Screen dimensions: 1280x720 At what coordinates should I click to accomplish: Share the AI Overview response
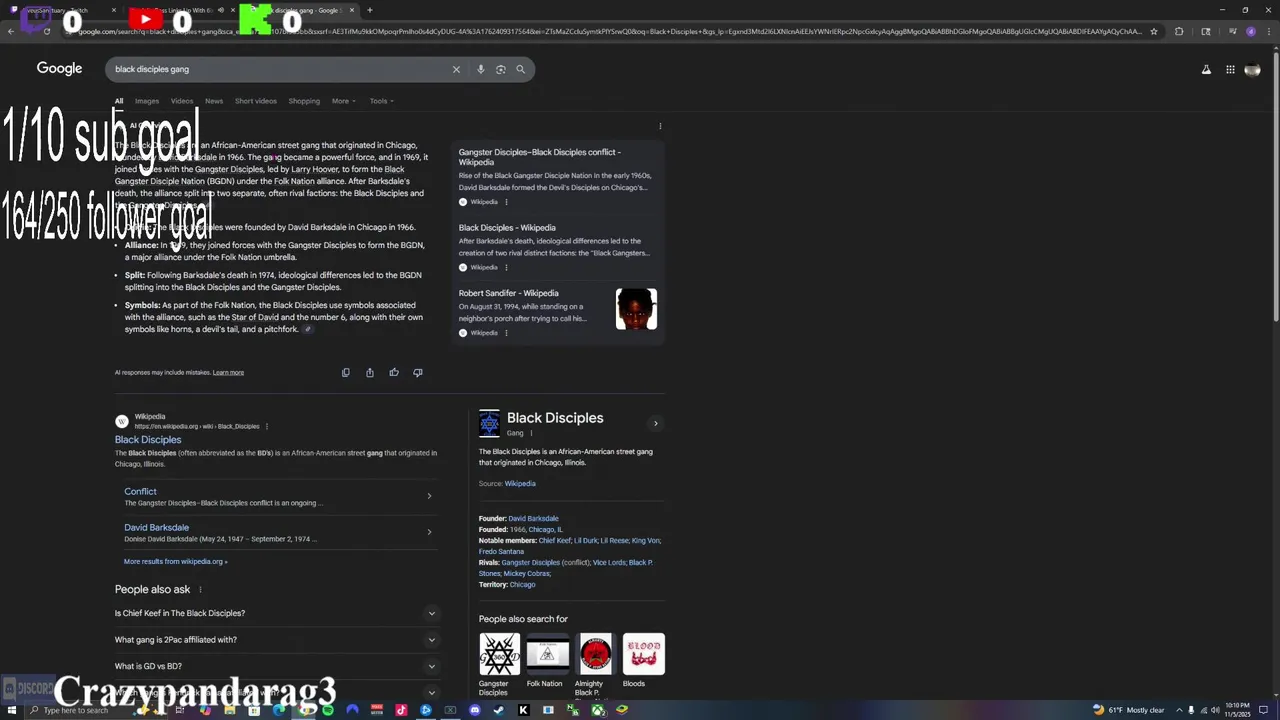[370, 372]
